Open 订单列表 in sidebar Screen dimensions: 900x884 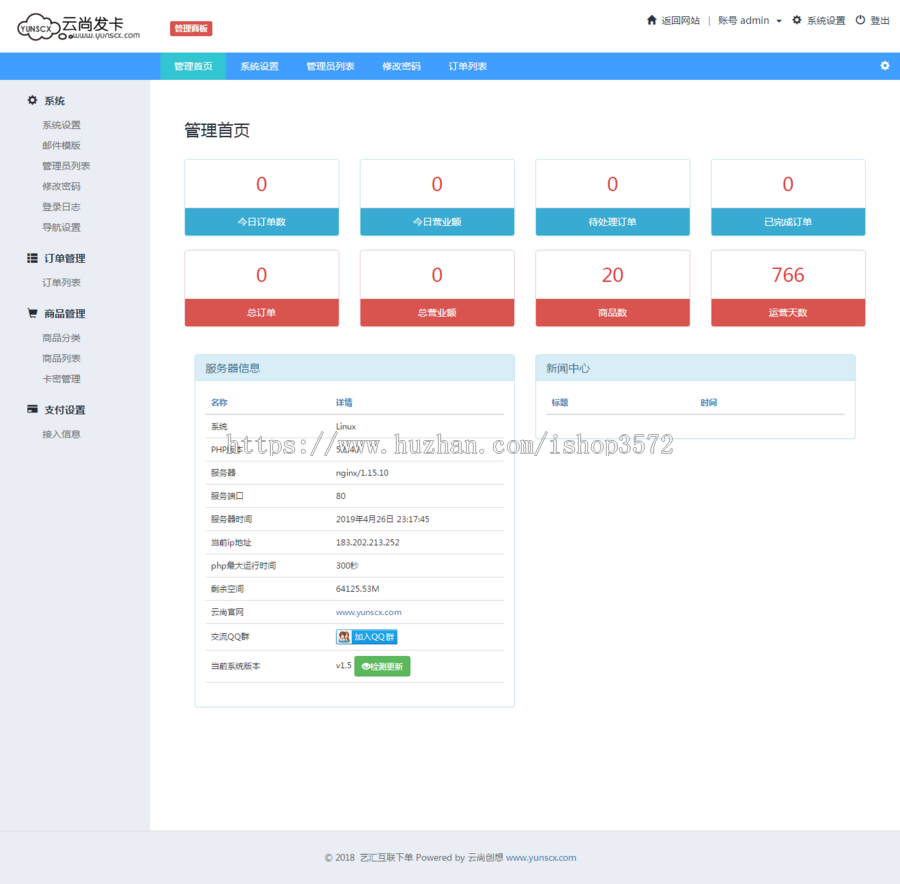[61, 282]
